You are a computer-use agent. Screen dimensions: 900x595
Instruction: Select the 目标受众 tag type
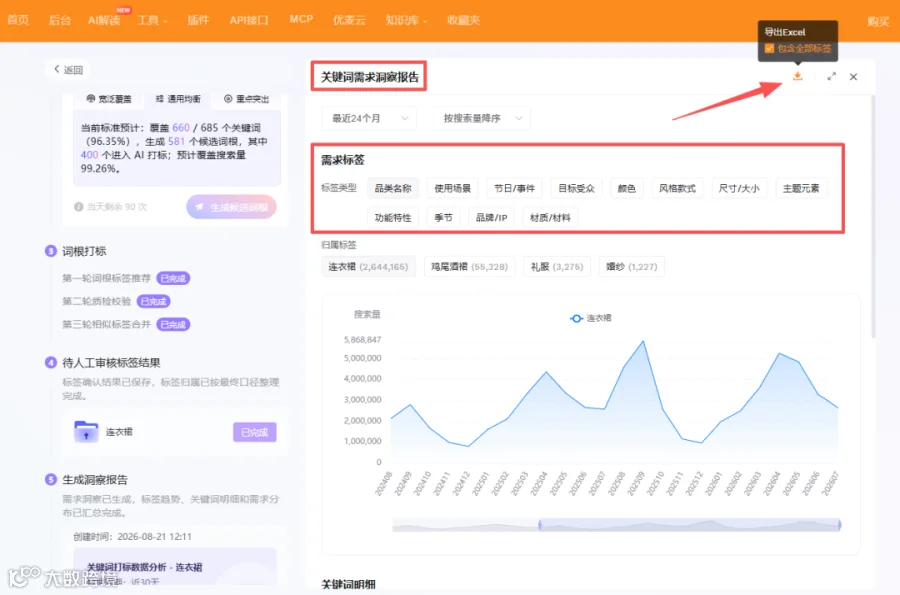(576, 188)
